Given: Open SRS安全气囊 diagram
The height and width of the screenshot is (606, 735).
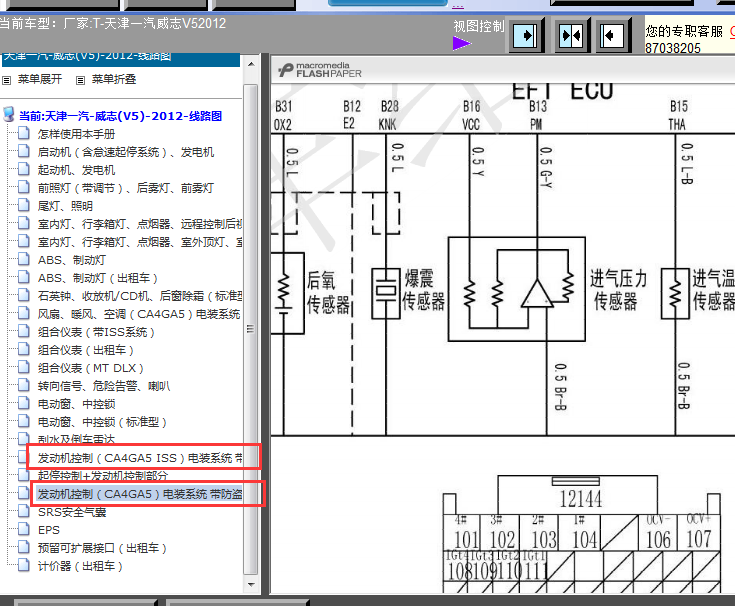Looking at the screenshot, I should coord(72,512).
